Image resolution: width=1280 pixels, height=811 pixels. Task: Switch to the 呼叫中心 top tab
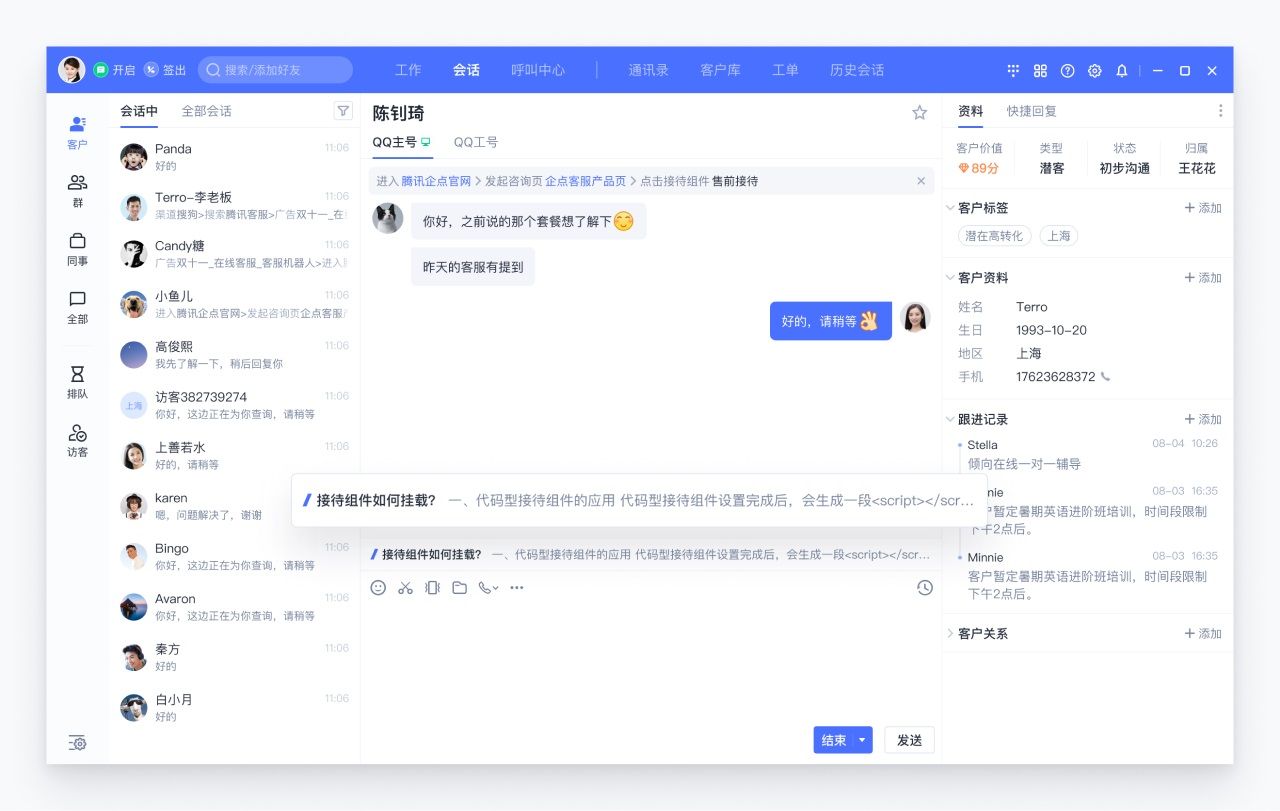pos(538,70)
